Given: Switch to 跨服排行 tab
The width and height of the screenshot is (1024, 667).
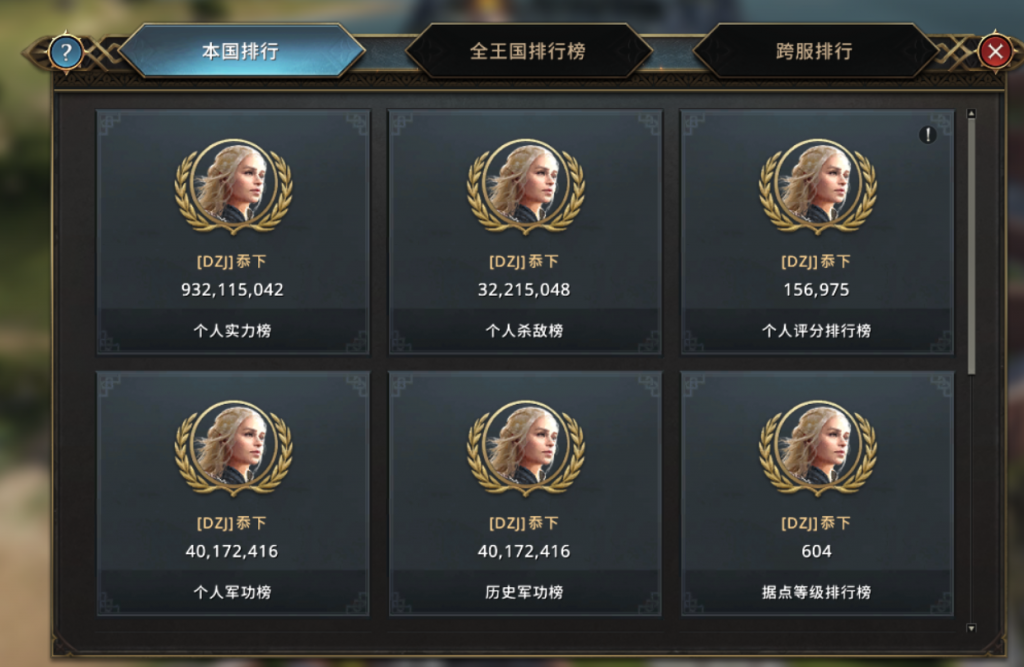Looking at the screenshot, I should (814, 51).
